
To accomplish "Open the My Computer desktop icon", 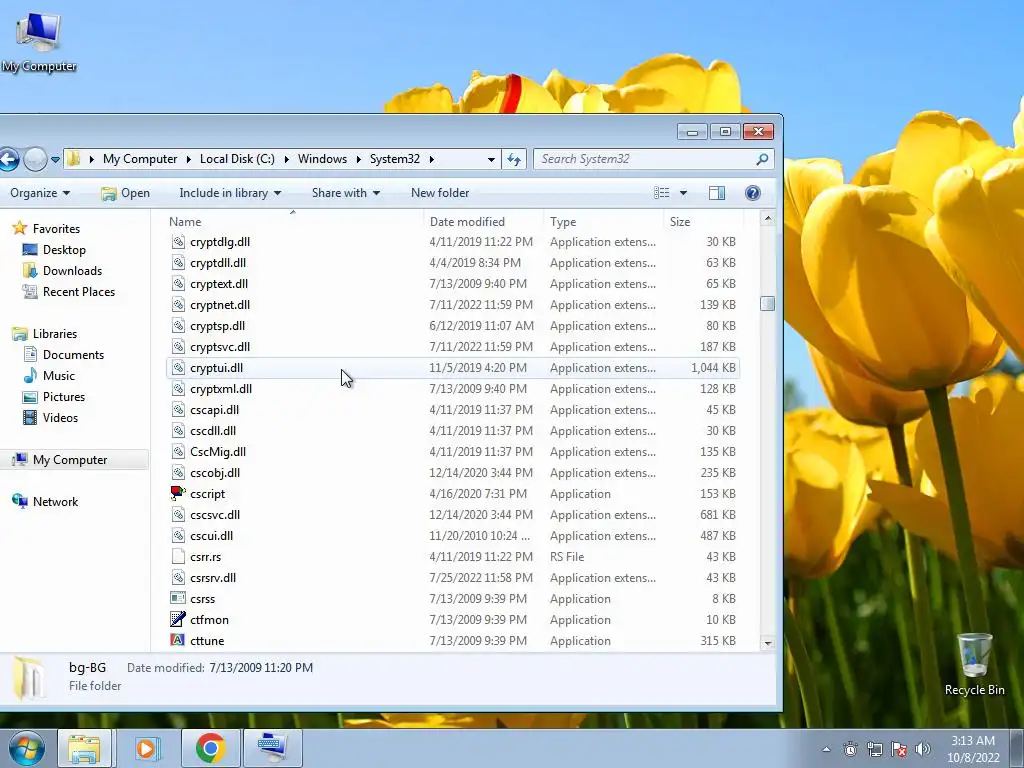I will click(39, 42).
